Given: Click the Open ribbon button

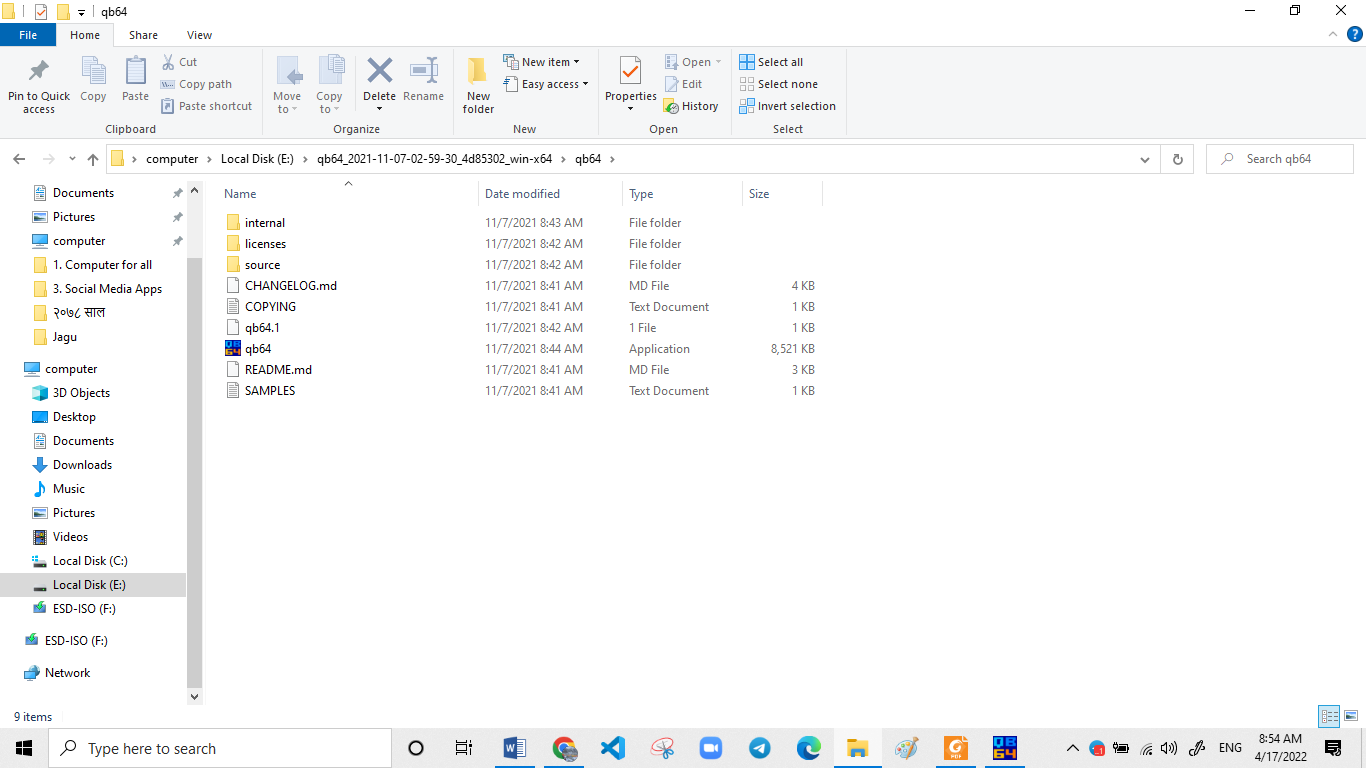Looking at the screenshot, I should [692, 62].
